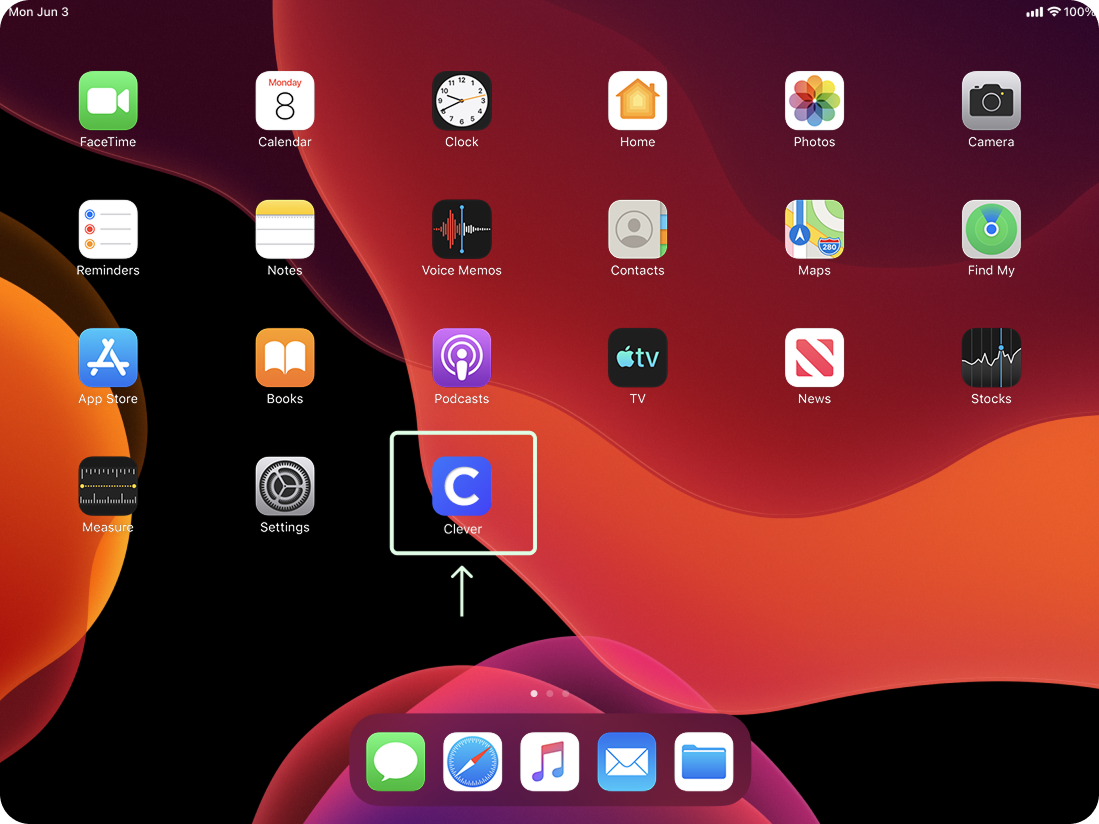Open the App Store

point(108,357)
